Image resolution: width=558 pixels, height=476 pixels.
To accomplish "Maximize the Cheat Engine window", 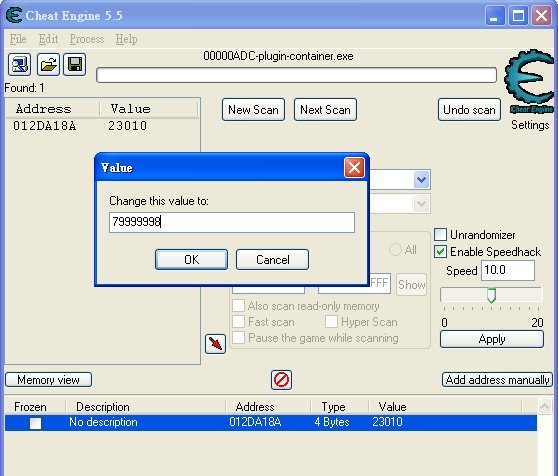I will (x=518, y=16).
